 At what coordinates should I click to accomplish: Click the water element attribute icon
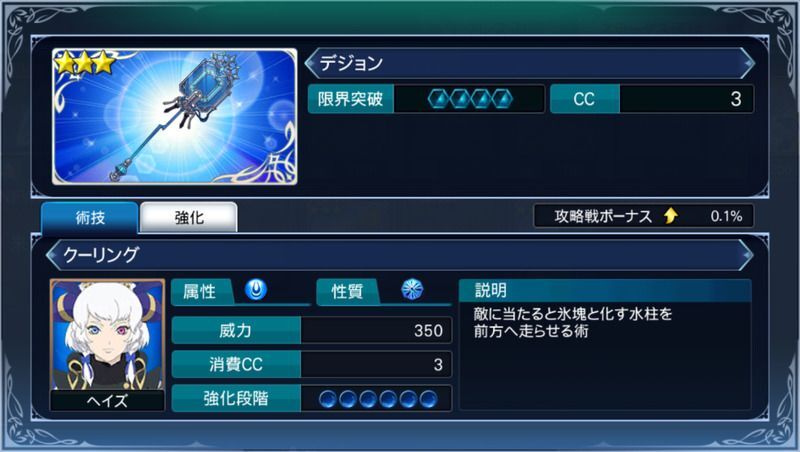[256, 290]
